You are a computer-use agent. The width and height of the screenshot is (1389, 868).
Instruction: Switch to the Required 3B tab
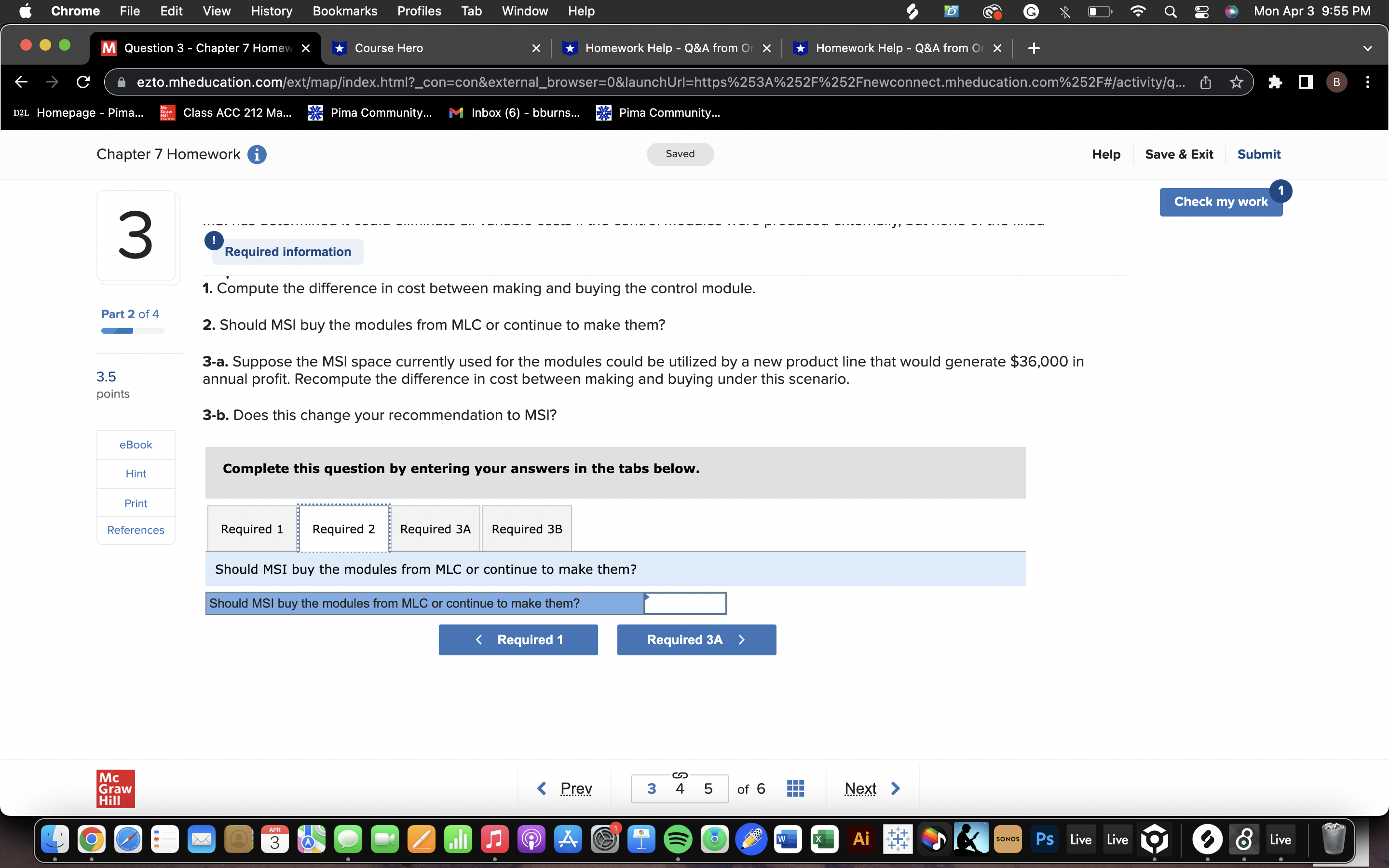526,528
